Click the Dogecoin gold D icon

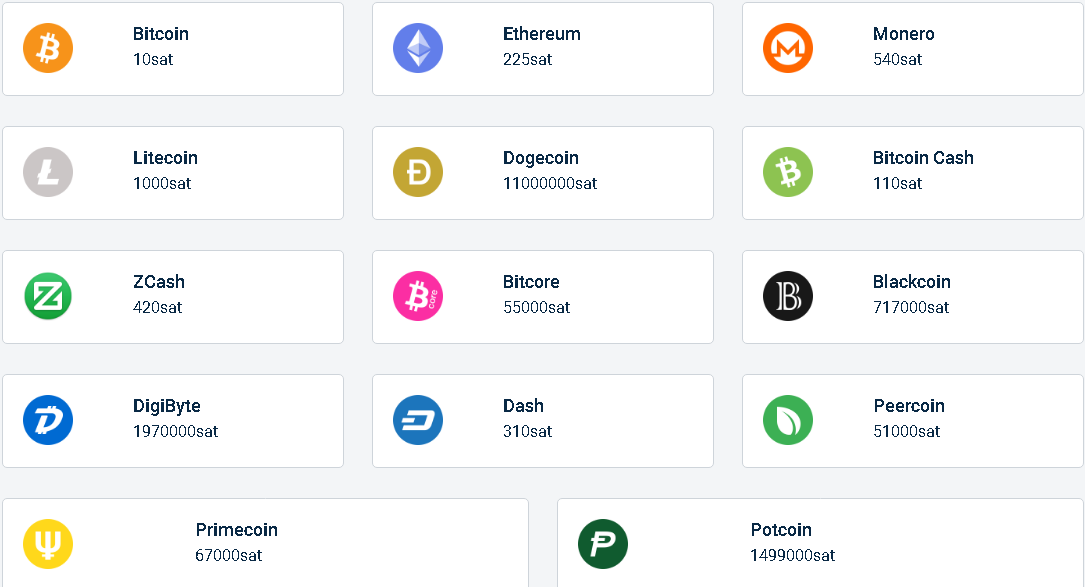click(x=418, y=172)
